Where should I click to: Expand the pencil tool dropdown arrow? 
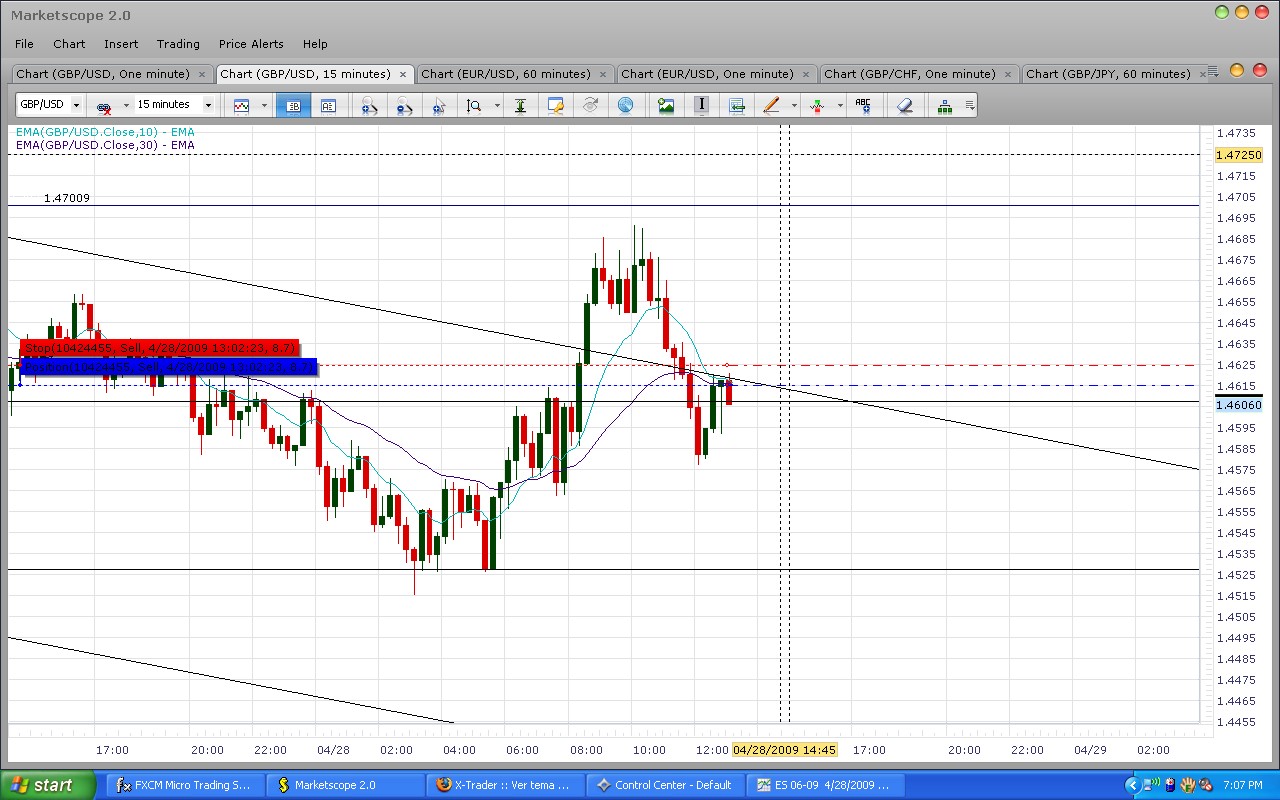tap(794, 105)
